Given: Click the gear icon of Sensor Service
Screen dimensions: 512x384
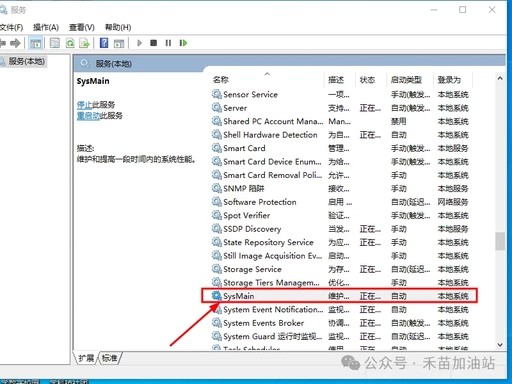Looking at the screenshot, I should click(x=217, y=94).
